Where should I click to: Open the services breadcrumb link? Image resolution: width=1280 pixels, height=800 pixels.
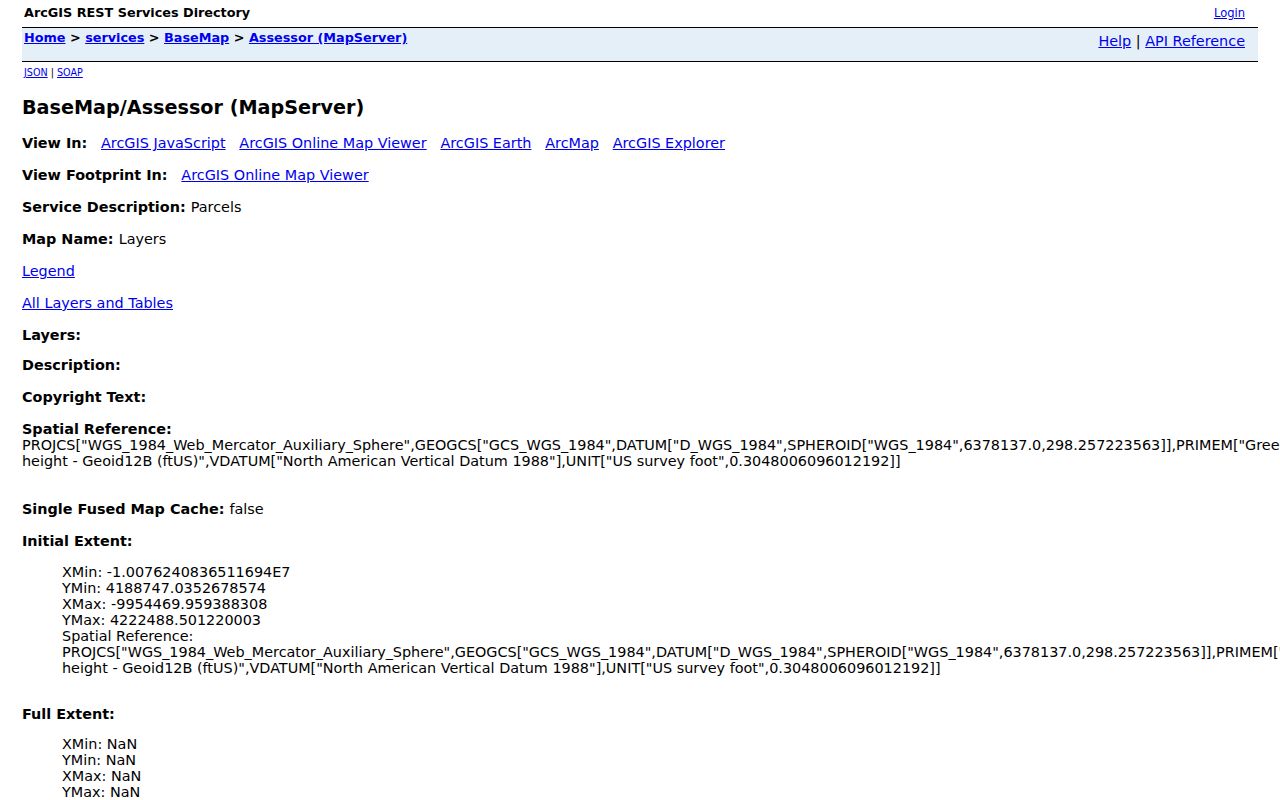115,38
